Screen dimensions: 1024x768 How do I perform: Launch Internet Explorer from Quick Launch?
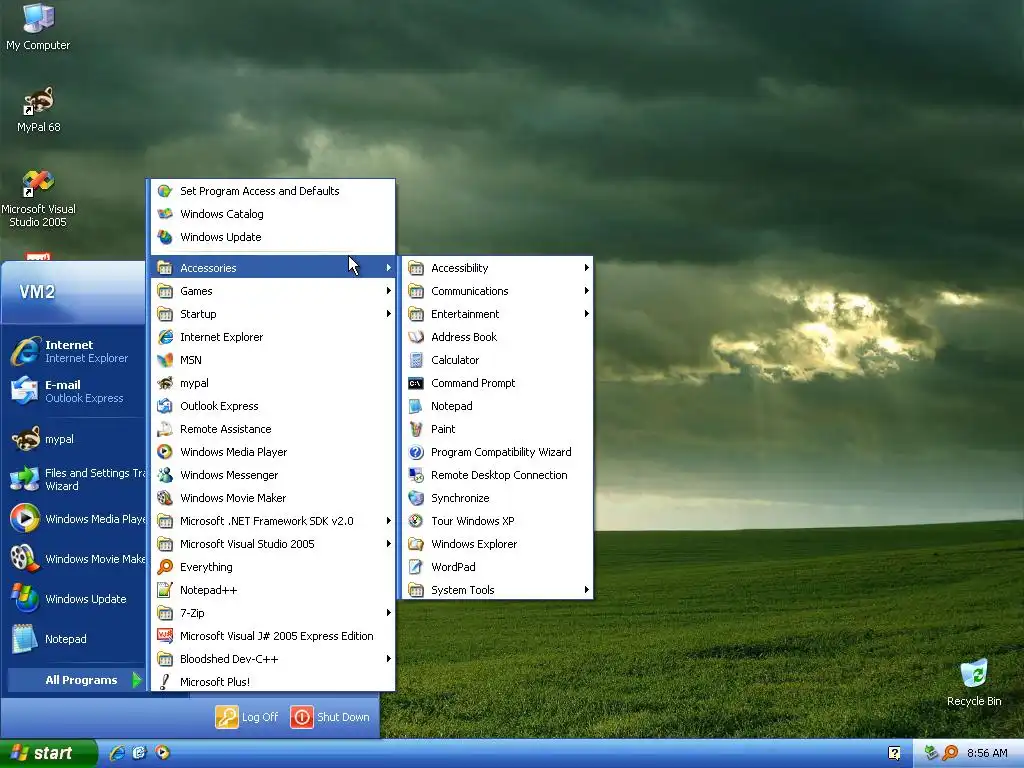[118, 753]
